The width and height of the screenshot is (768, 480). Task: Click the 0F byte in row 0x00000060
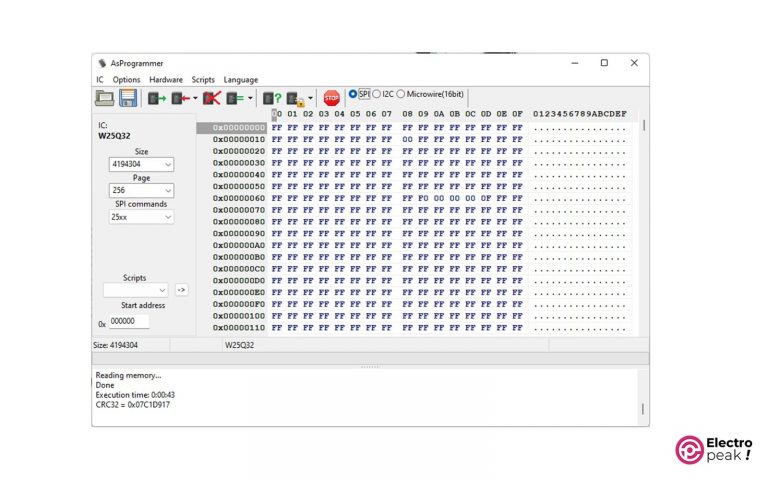pos(486,198)
